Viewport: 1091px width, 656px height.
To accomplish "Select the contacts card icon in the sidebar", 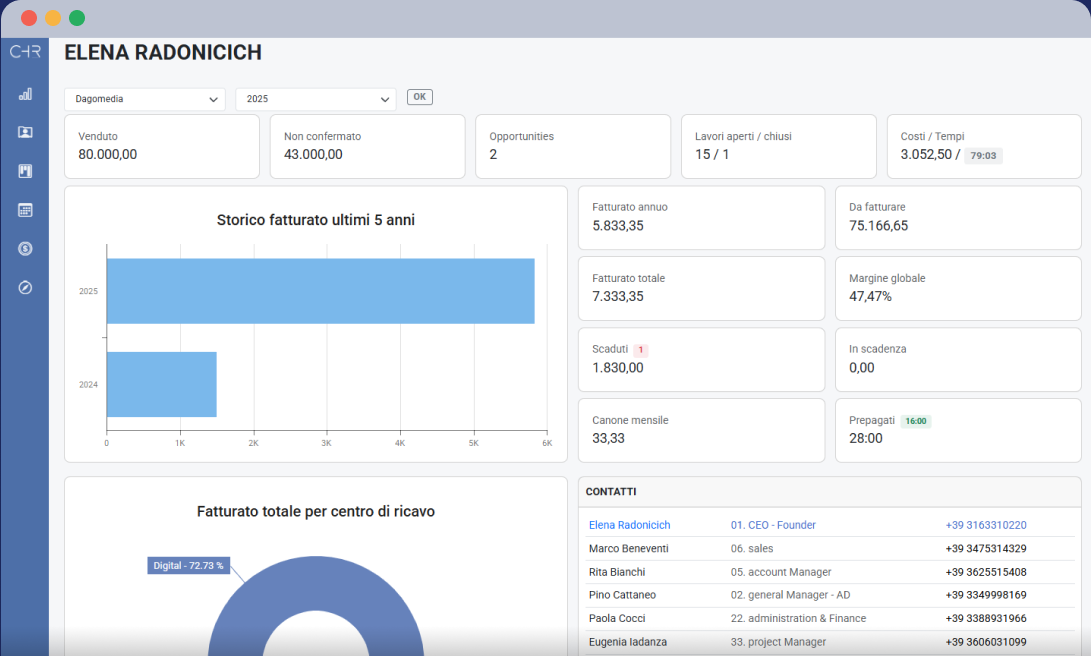I will pos(24,132).
